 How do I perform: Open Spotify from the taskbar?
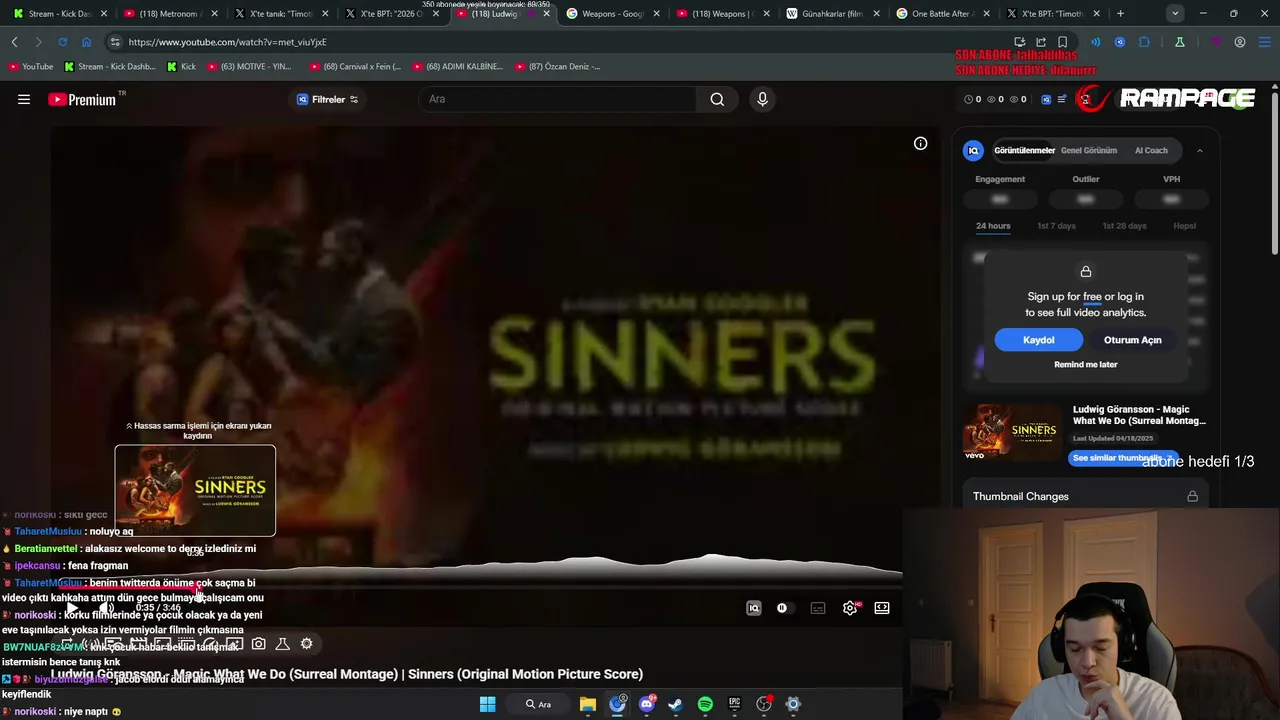click(x=705, y=704)
